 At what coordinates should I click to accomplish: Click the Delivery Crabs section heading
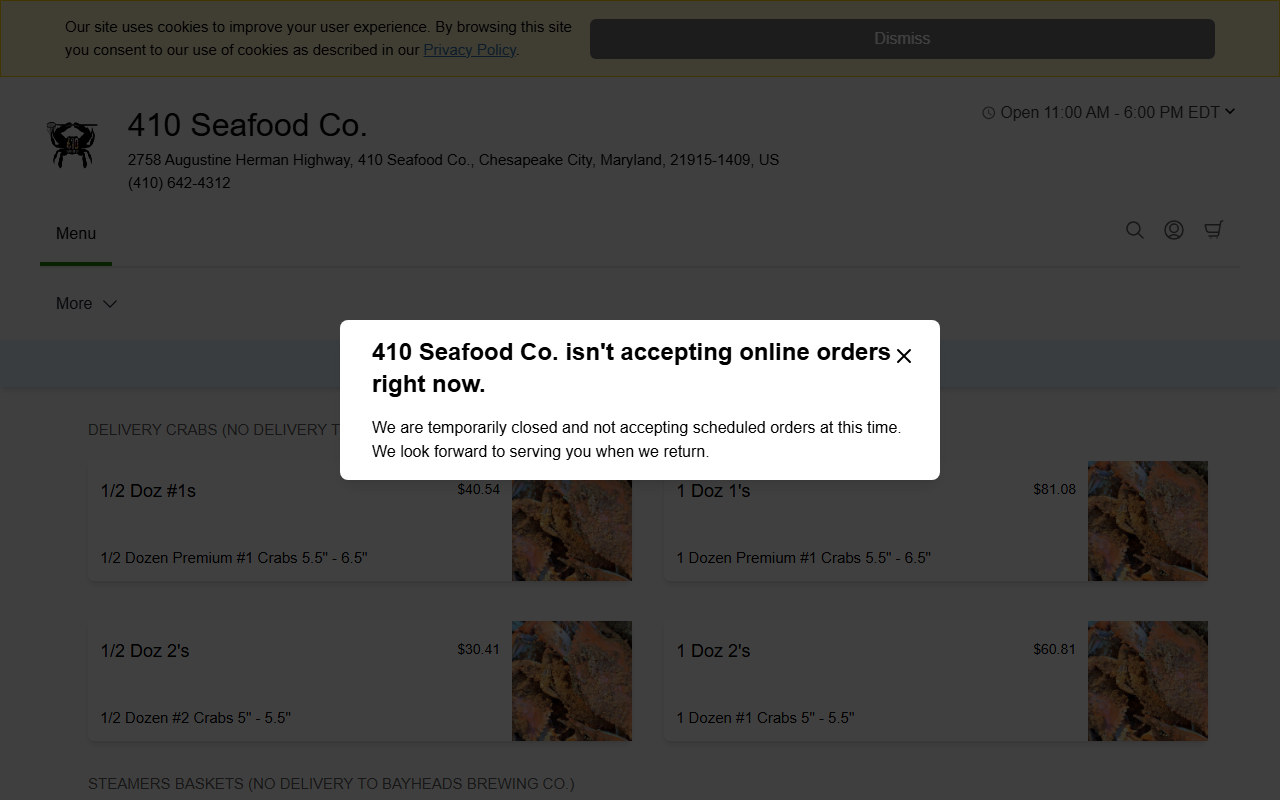click(213, 430)
